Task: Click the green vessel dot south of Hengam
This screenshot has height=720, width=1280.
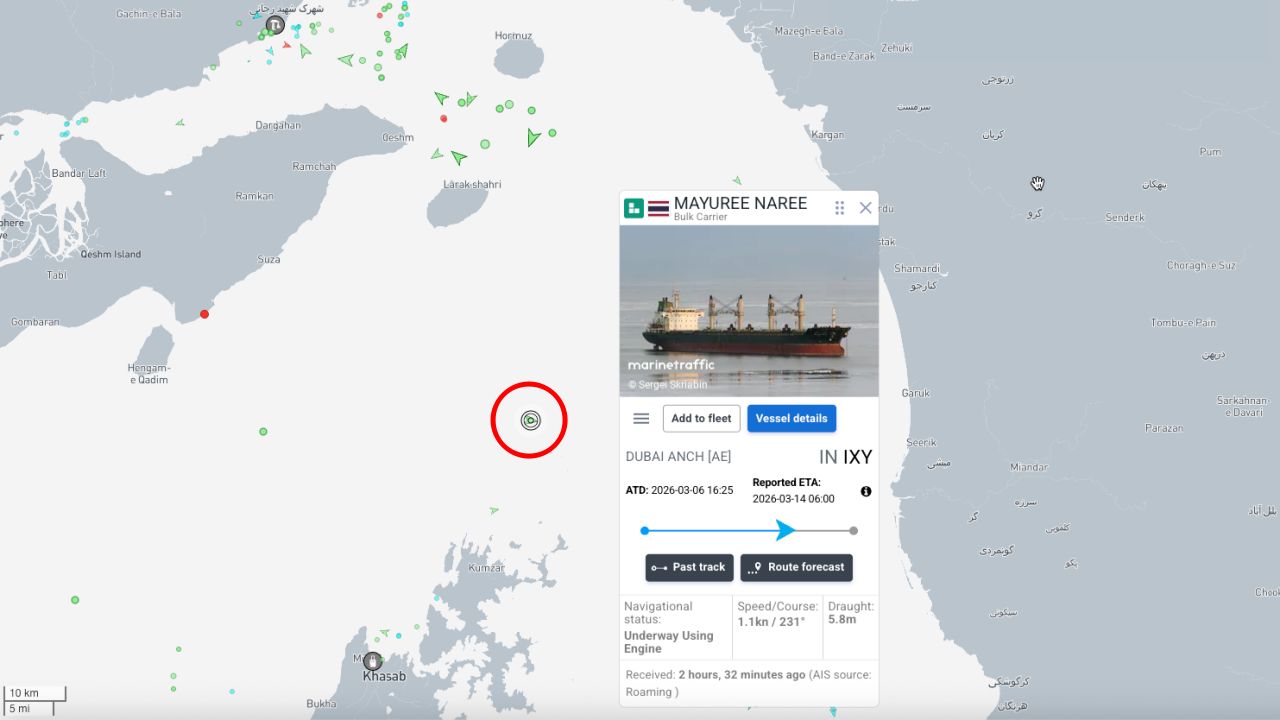Action: tap(263, 431)
